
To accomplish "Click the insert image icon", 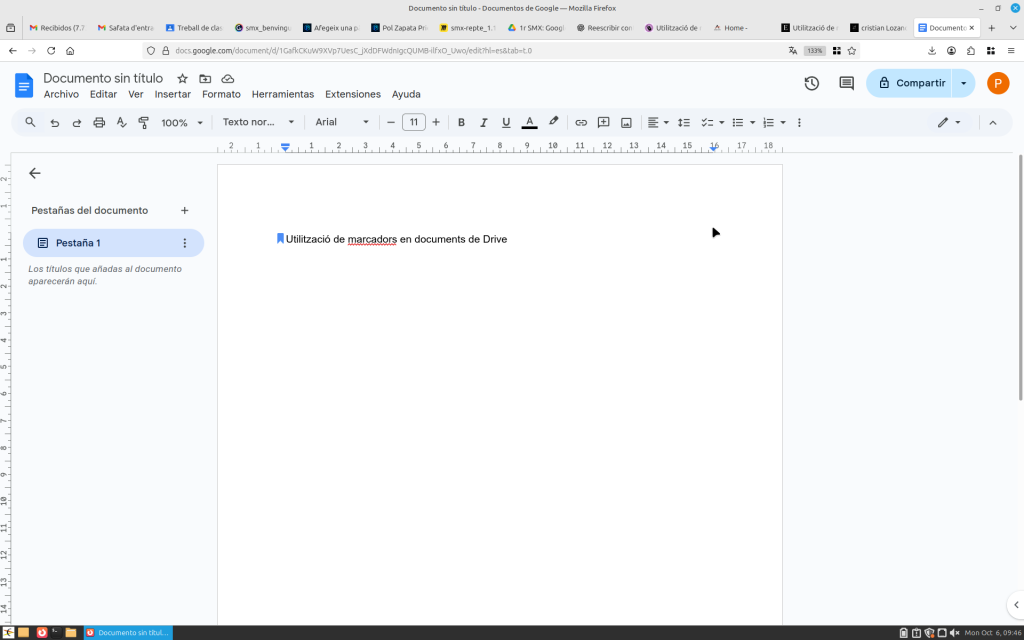I will click(x=626, y=122).
